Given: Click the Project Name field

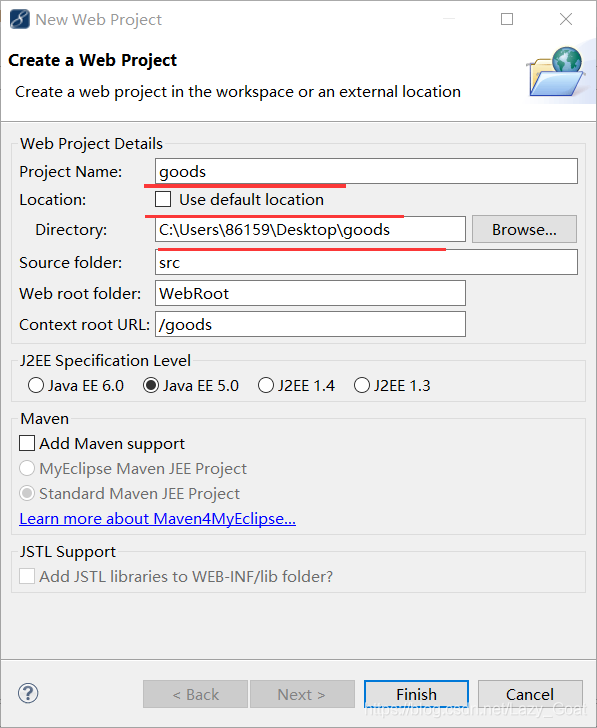Looking at the screenshot, I should click(366, 171).
